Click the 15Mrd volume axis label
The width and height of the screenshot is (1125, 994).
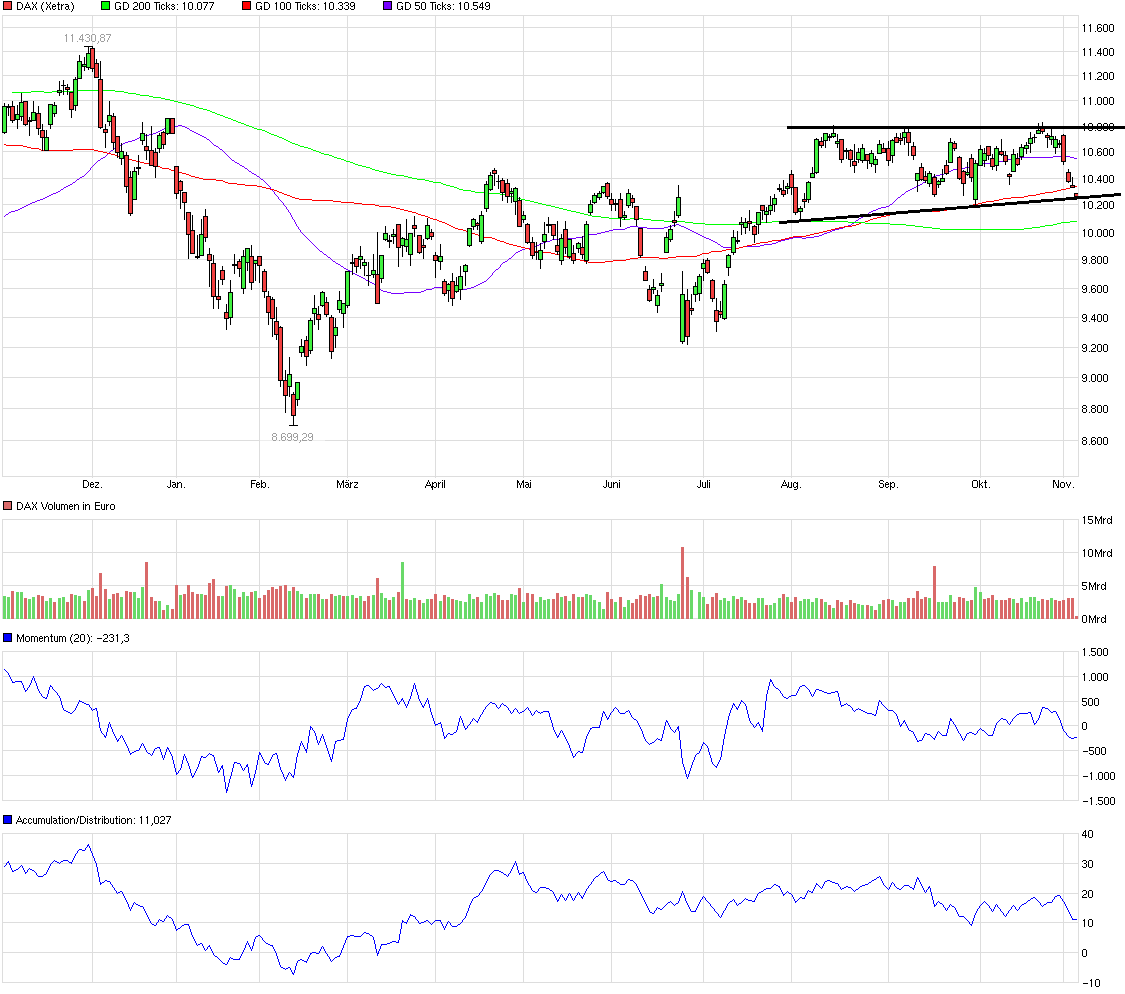pyautogui.click(x=1097, y=520)
